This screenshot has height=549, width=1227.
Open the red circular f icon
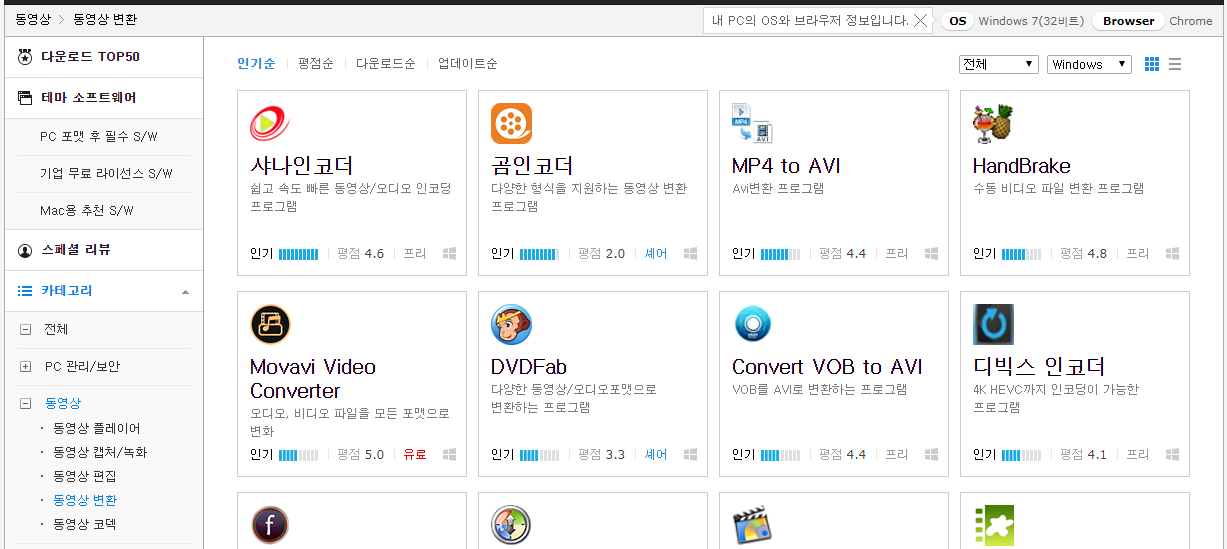point(270,525)
